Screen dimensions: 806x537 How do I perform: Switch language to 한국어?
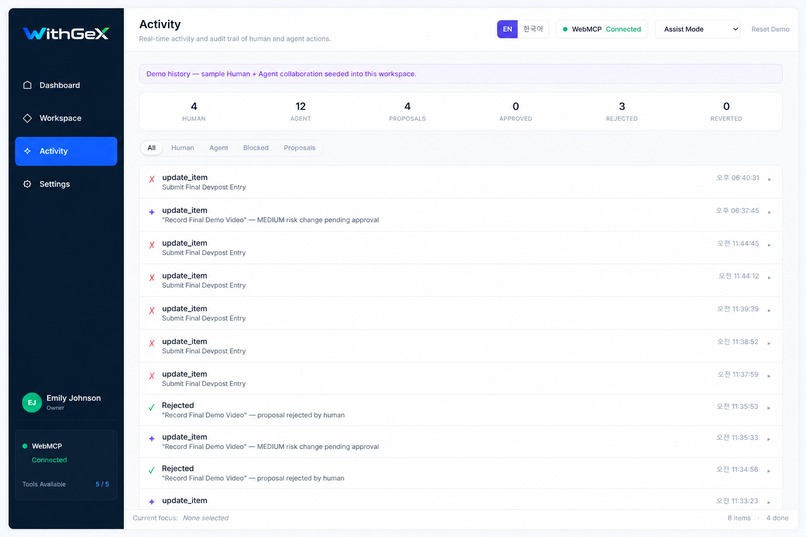tap(533, 29)
